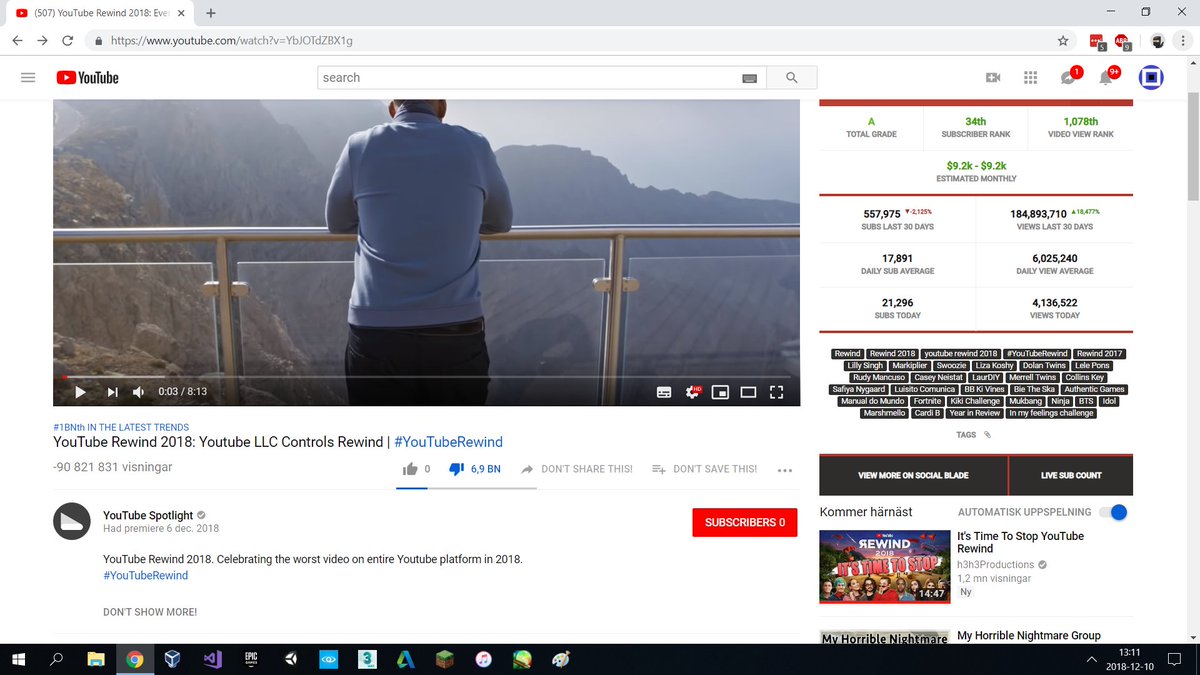Open the three-dot more actions menu
This screenshot has height=675, width=1200.
coord(784,470)
